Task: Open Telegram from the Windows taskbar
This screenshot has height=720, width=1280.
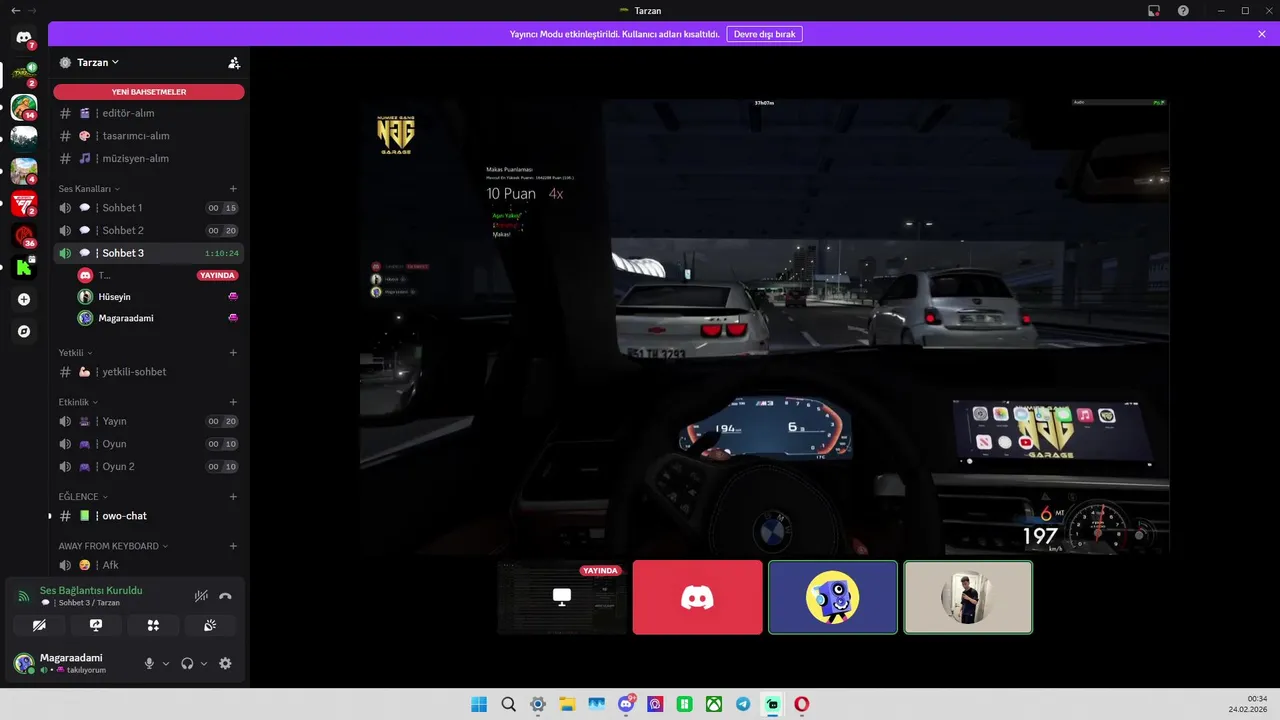Action: click(x=743, y=704)
